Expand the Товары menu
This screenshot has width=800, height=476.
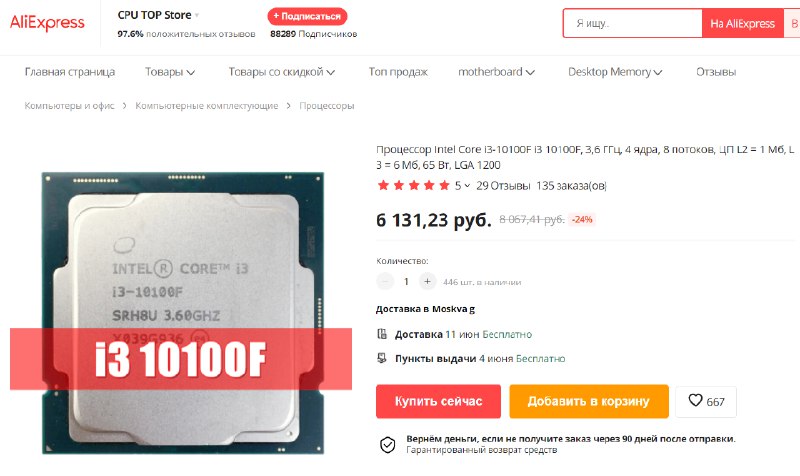pos(170,72)
